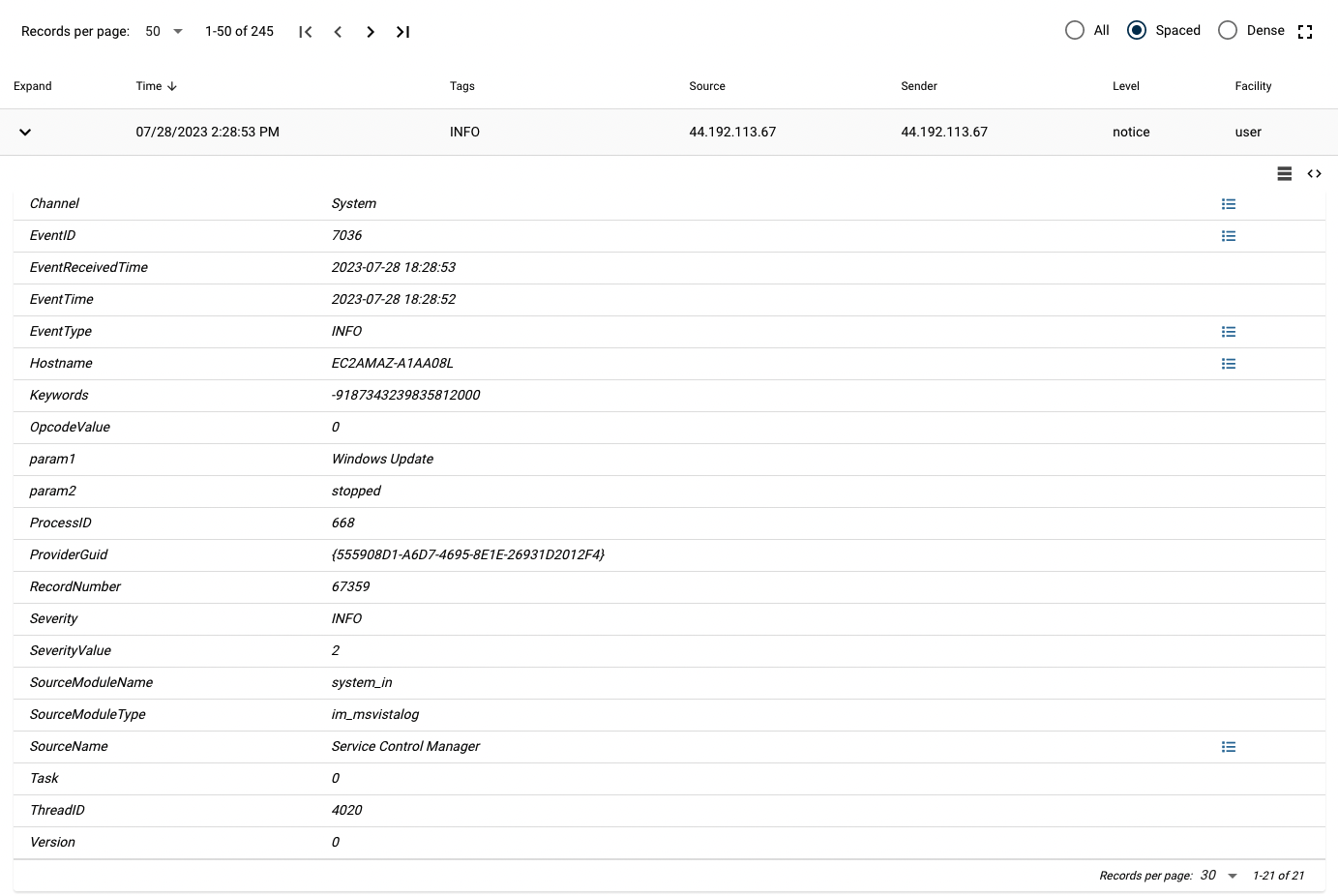
Task: Select the Spaced density radio button
Action: 1137,30
